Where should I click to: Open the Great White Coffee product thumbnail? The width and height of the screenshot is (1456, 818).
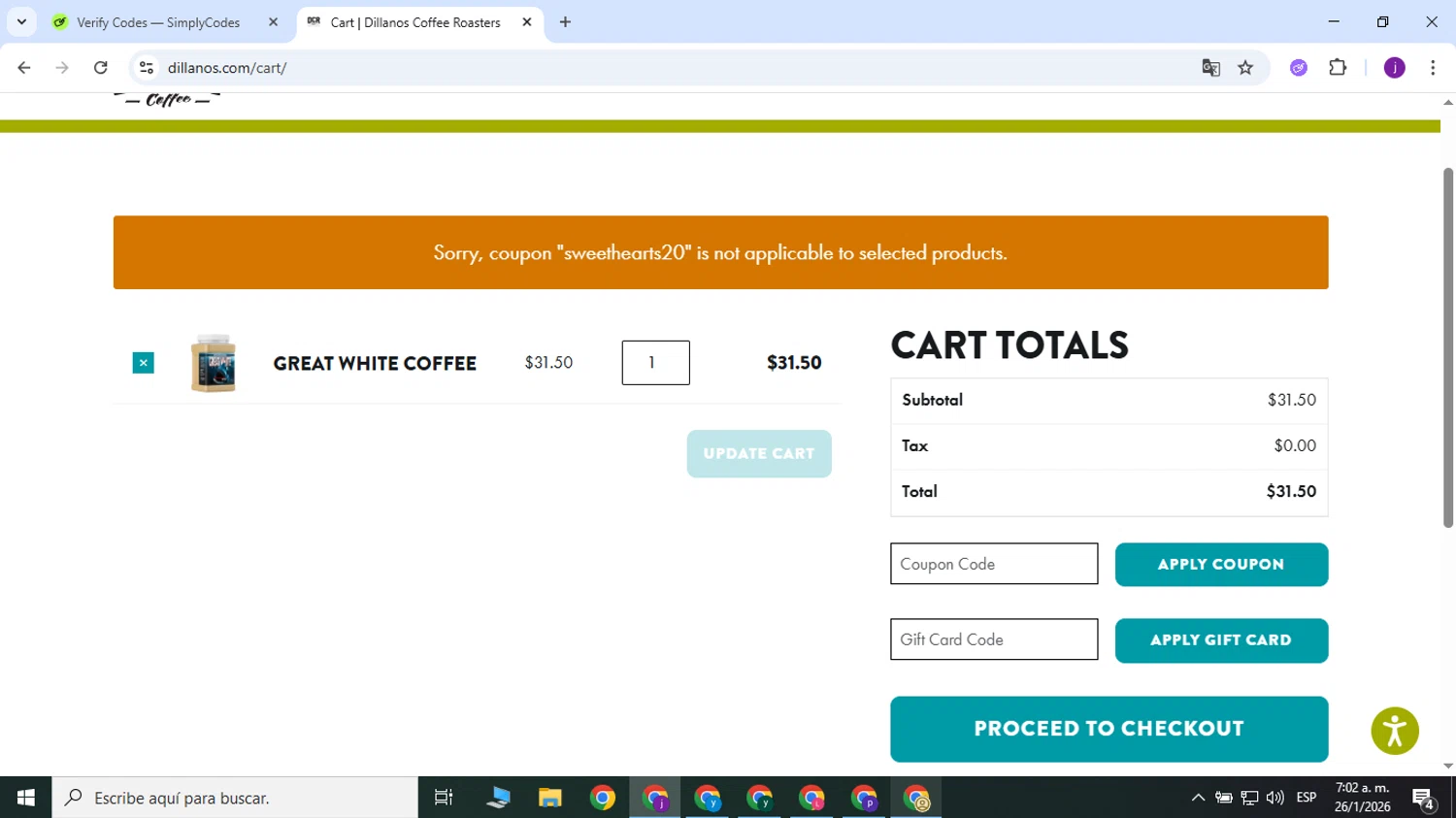(214, 363)
